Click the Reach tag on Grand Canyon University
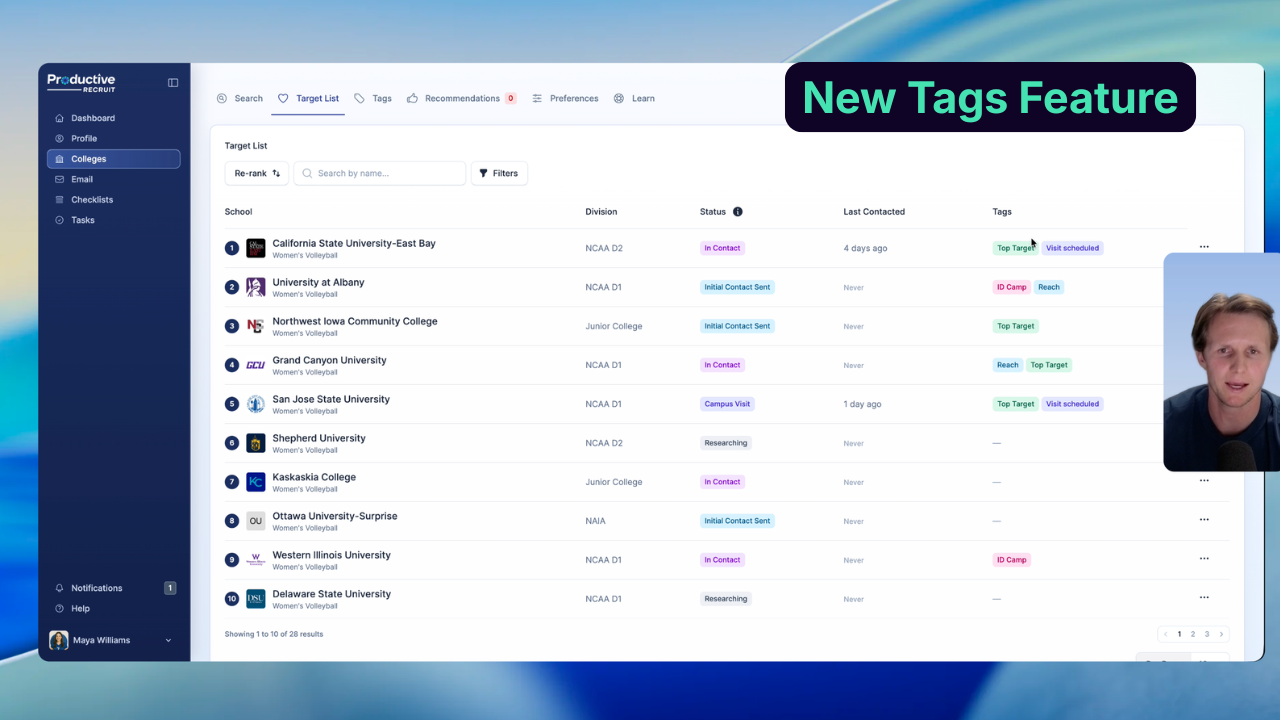 click(1008, 365)
